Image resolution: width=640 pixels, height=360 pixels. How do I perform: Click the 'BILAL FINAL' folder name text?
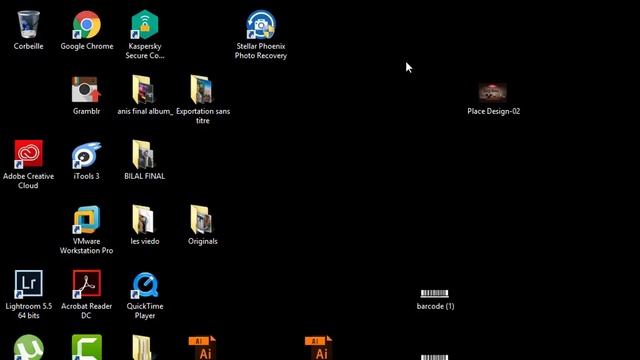(x=144, y=176)
